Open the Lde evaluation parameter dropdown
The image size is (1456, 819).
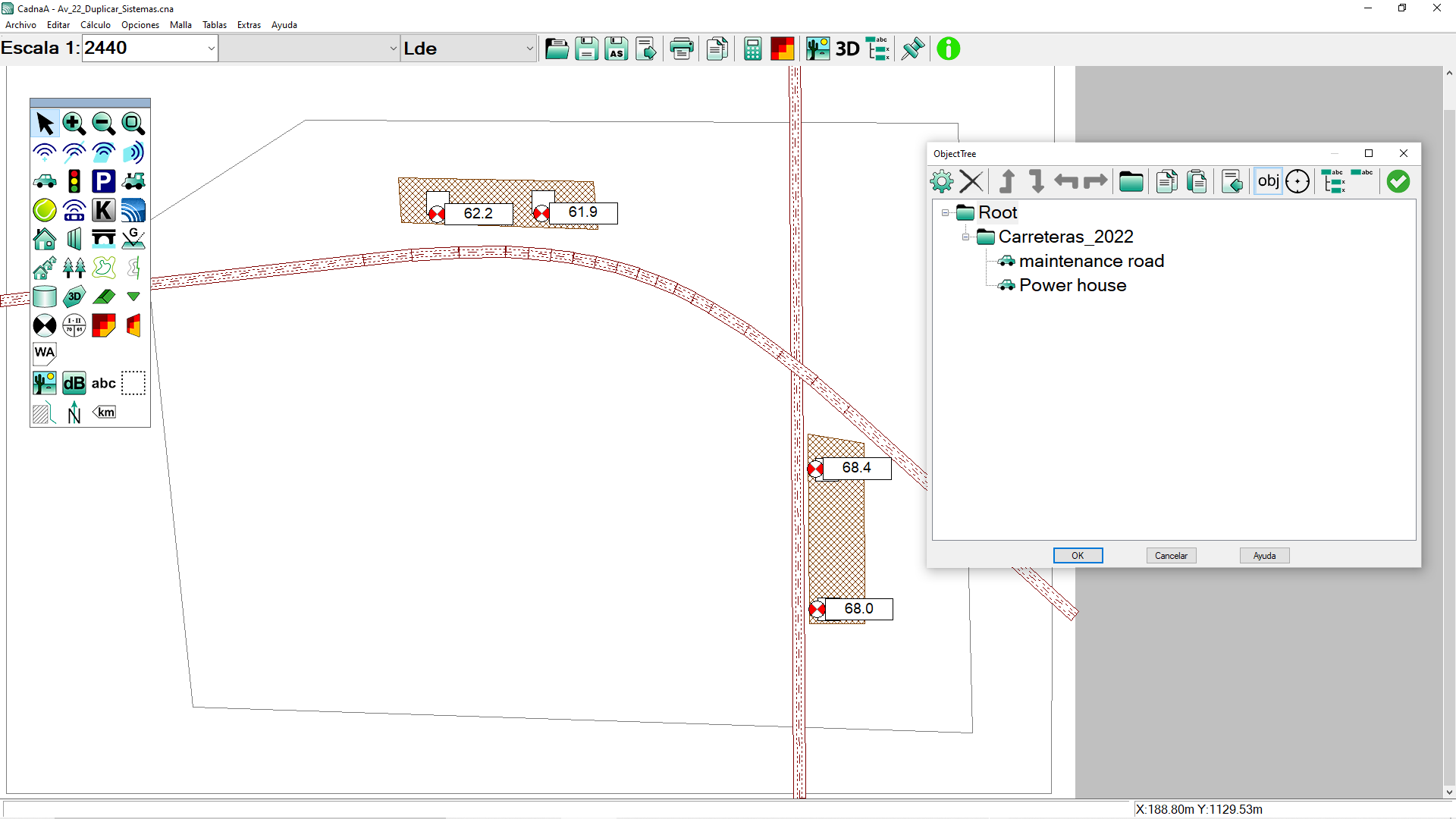[529, 49]
